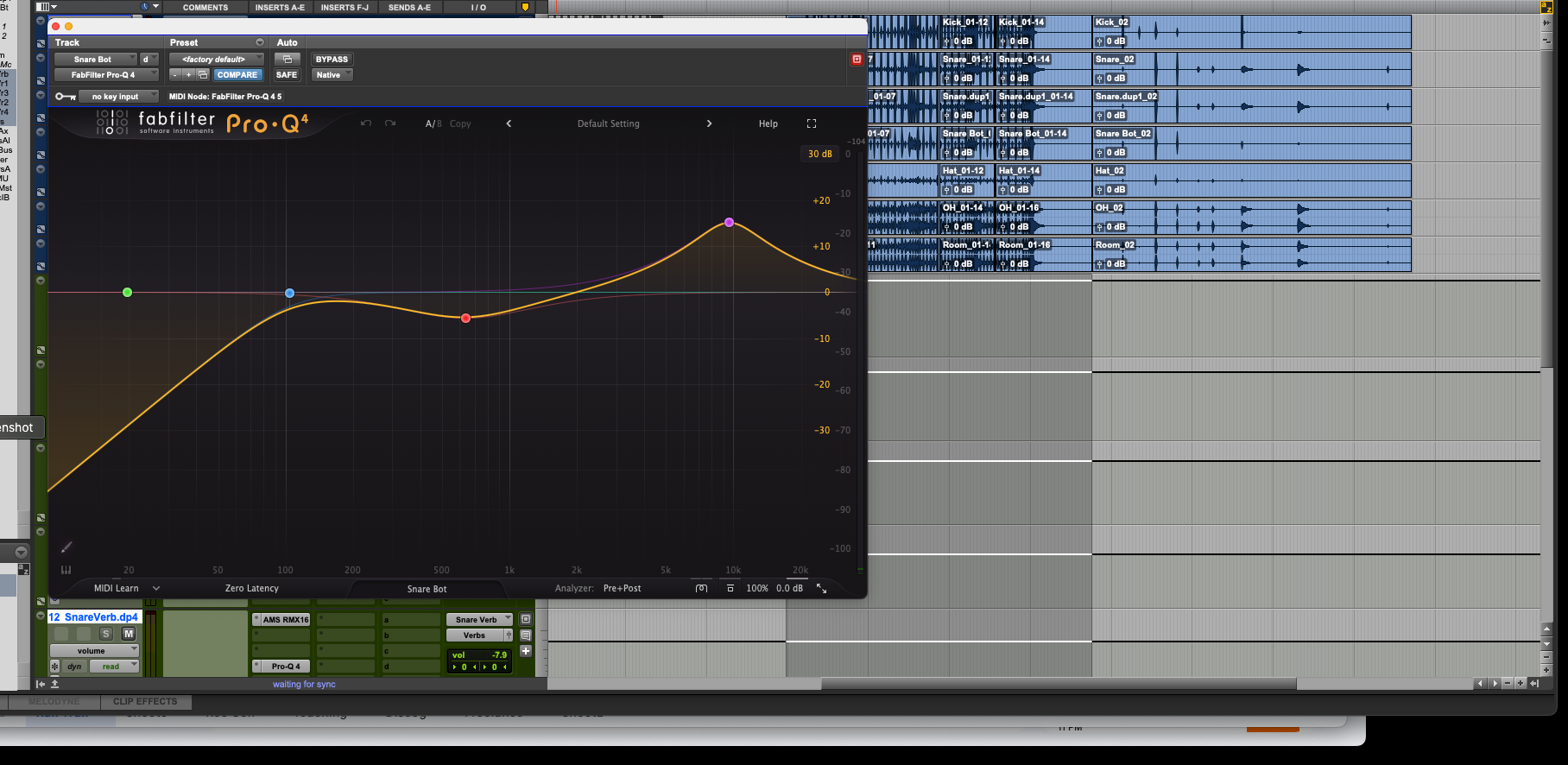
Task: Click the previous preset minus button
Action: [x=175, y=75]
